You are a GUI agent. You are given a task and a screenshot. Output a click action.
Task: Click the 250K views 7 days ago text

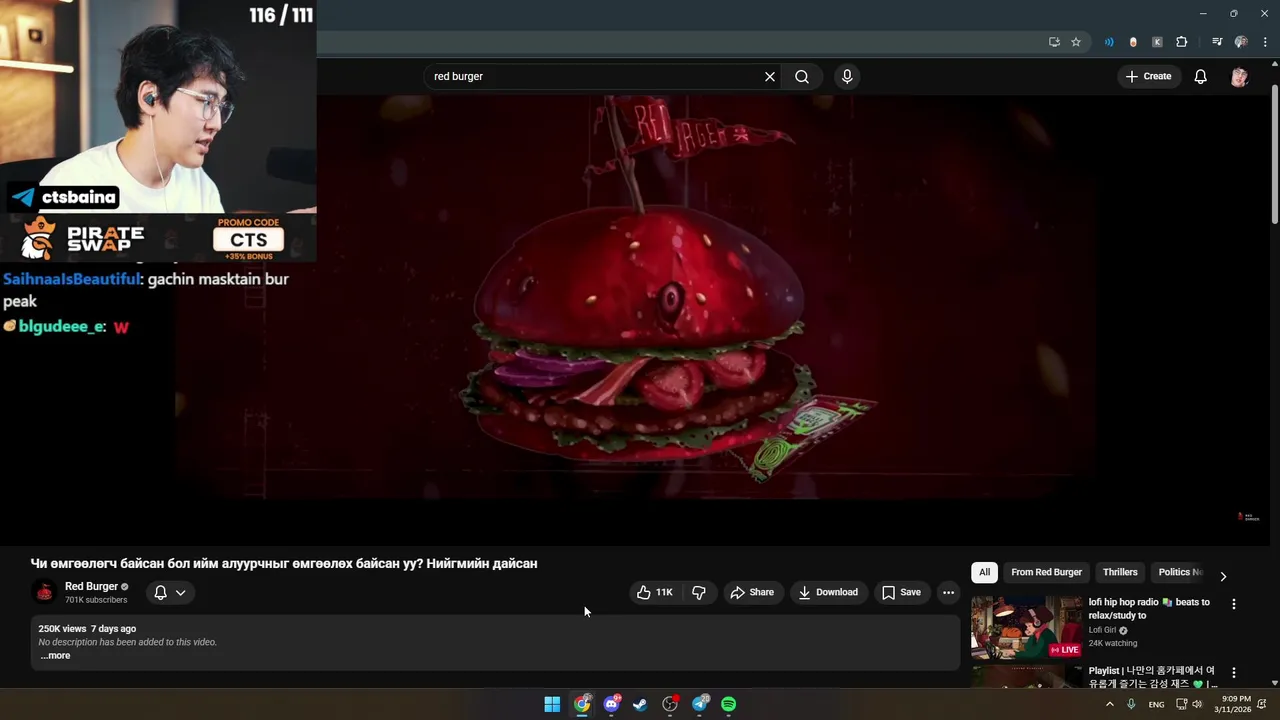tap(87, 629)
